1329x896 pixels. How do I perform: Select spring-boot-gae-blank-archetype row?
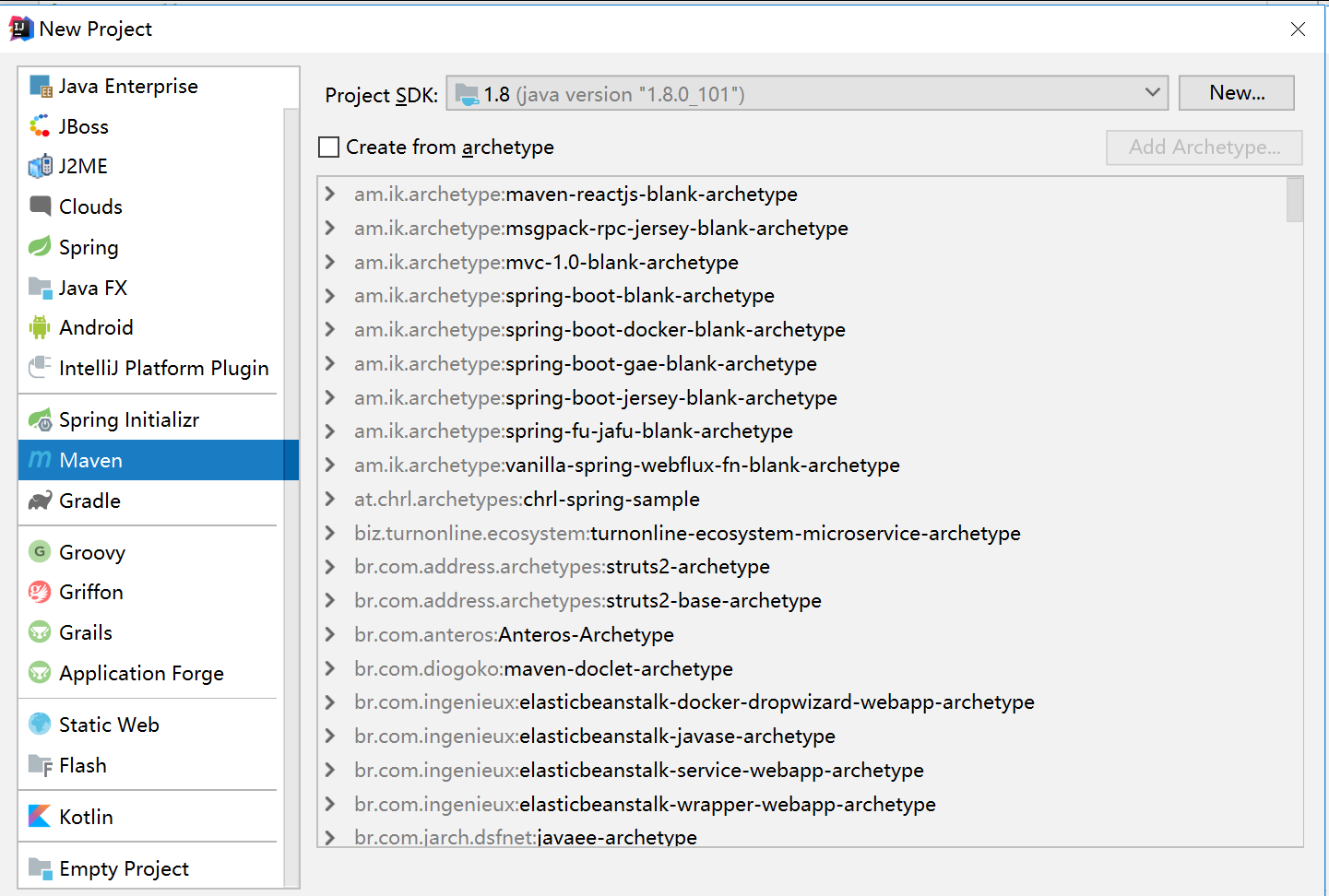tap(802, 364)
